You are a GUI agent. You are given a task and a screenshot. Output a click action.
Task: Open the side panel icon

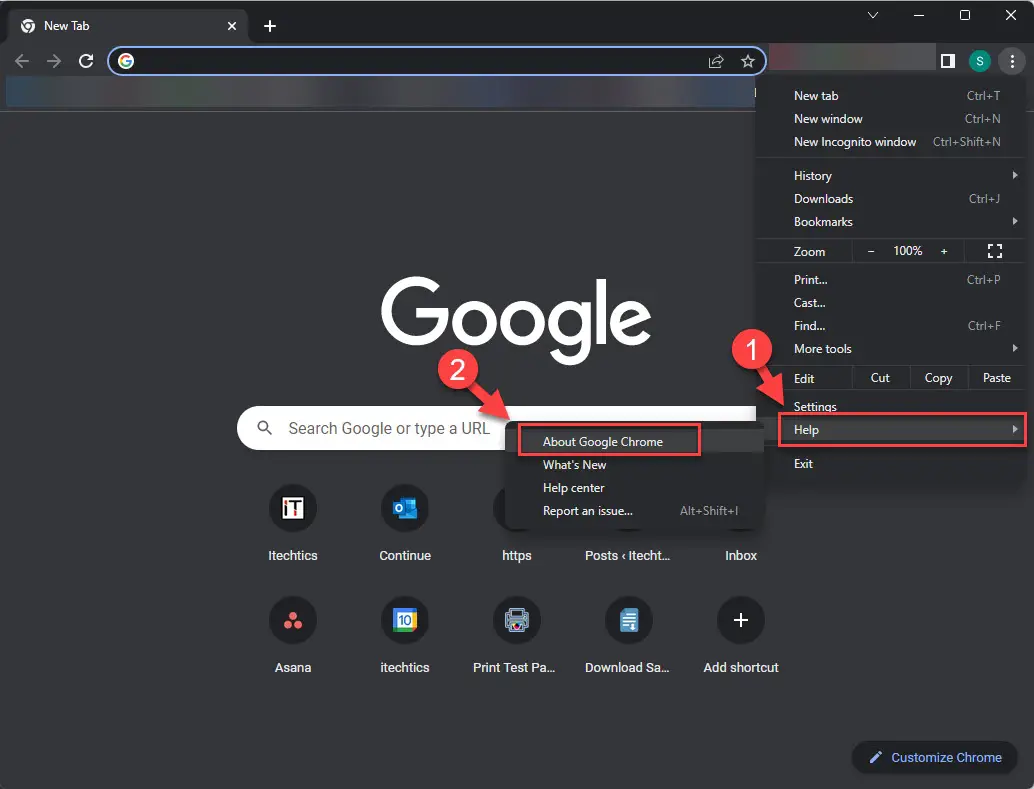[x=947, y=61]
